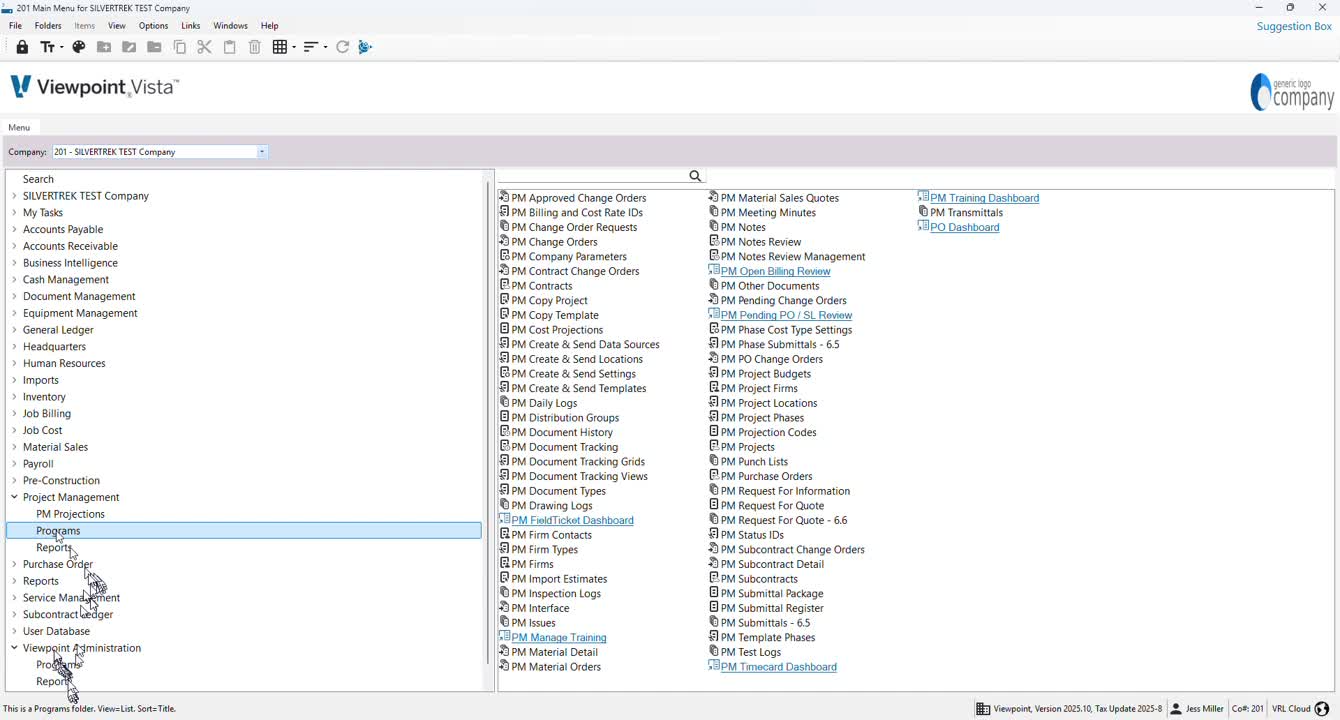Image resolution: width=1340 pixels, height=720 pixels.
Task: Collapse the Viewpoint Administration tree node
Action: [14, 648]
